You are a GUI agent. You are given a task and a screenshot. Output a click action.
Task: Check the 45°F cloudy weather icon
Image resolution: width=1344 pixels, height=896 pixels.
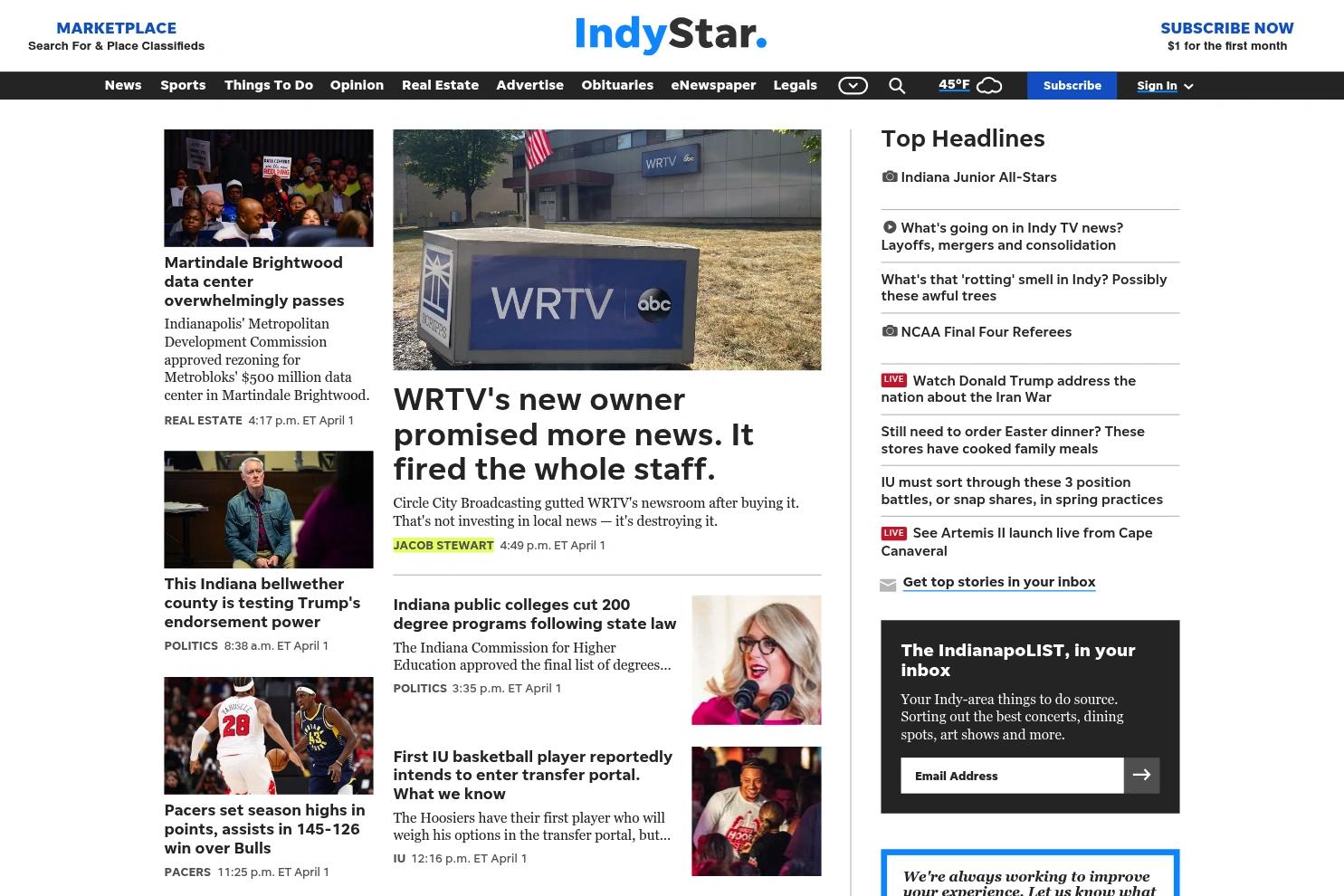(989, 85)
